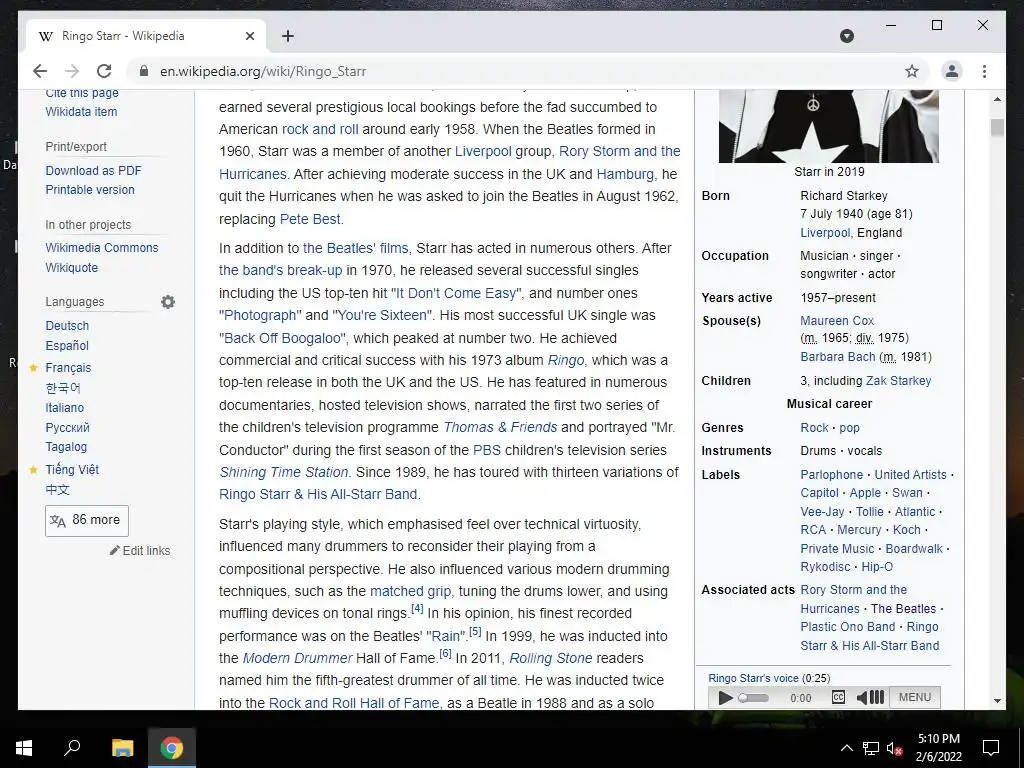Open the Thomas & Friends link

500,427
